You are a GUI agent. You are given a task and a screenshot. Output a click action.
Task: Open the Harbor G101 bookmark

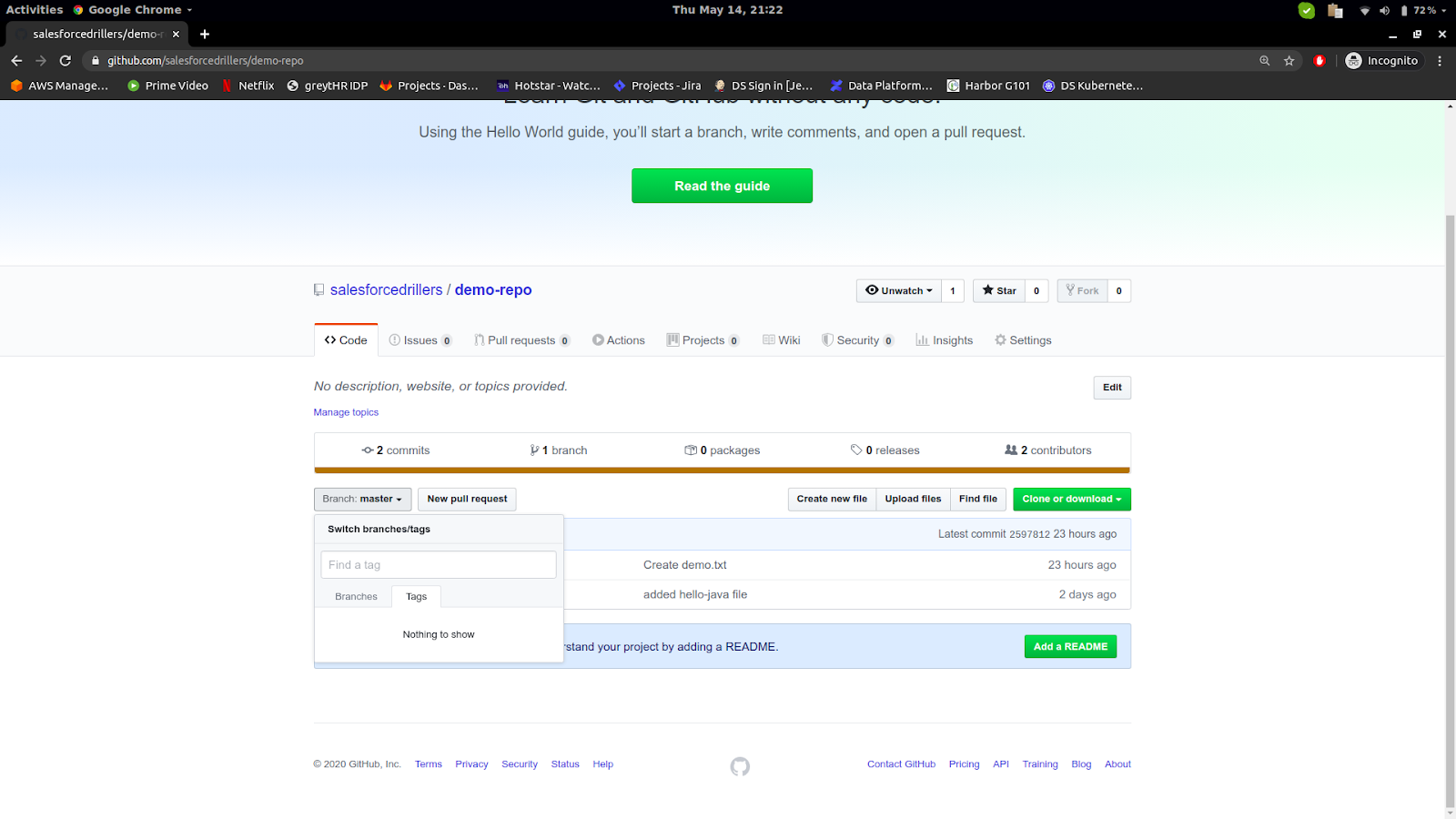click(x=988, y=86)
